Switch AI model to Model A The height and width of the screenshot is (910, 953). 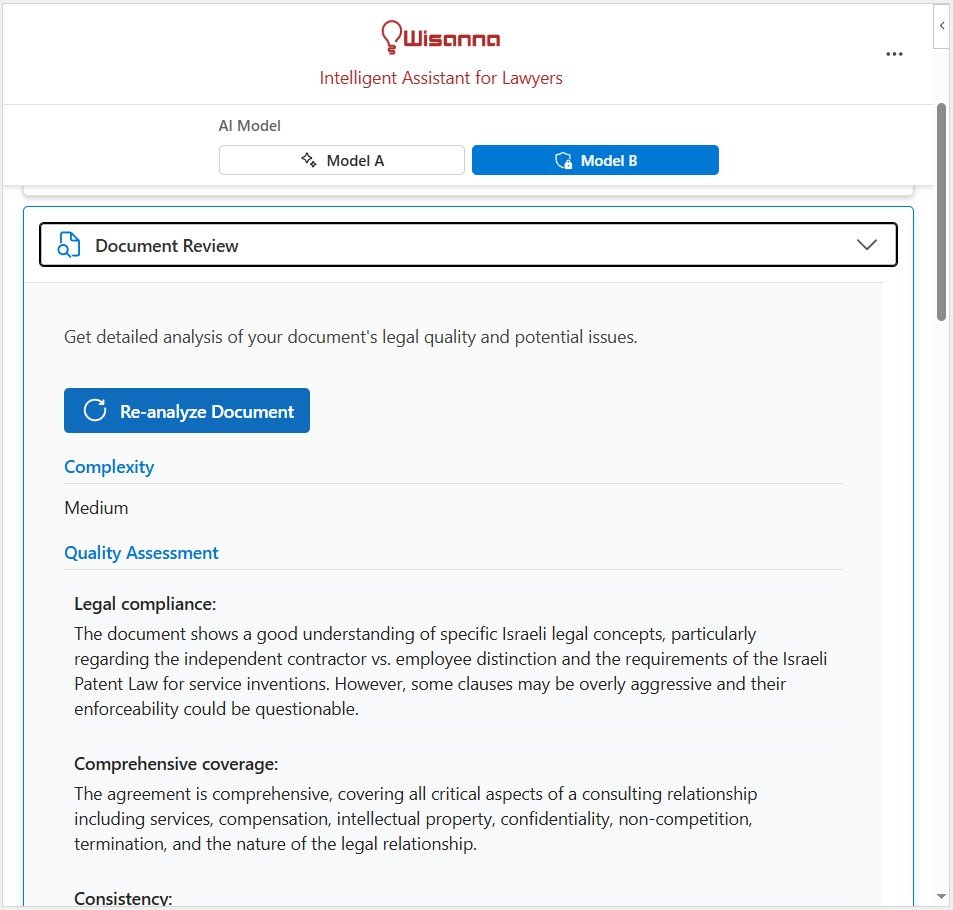click(x=342, y=160)
